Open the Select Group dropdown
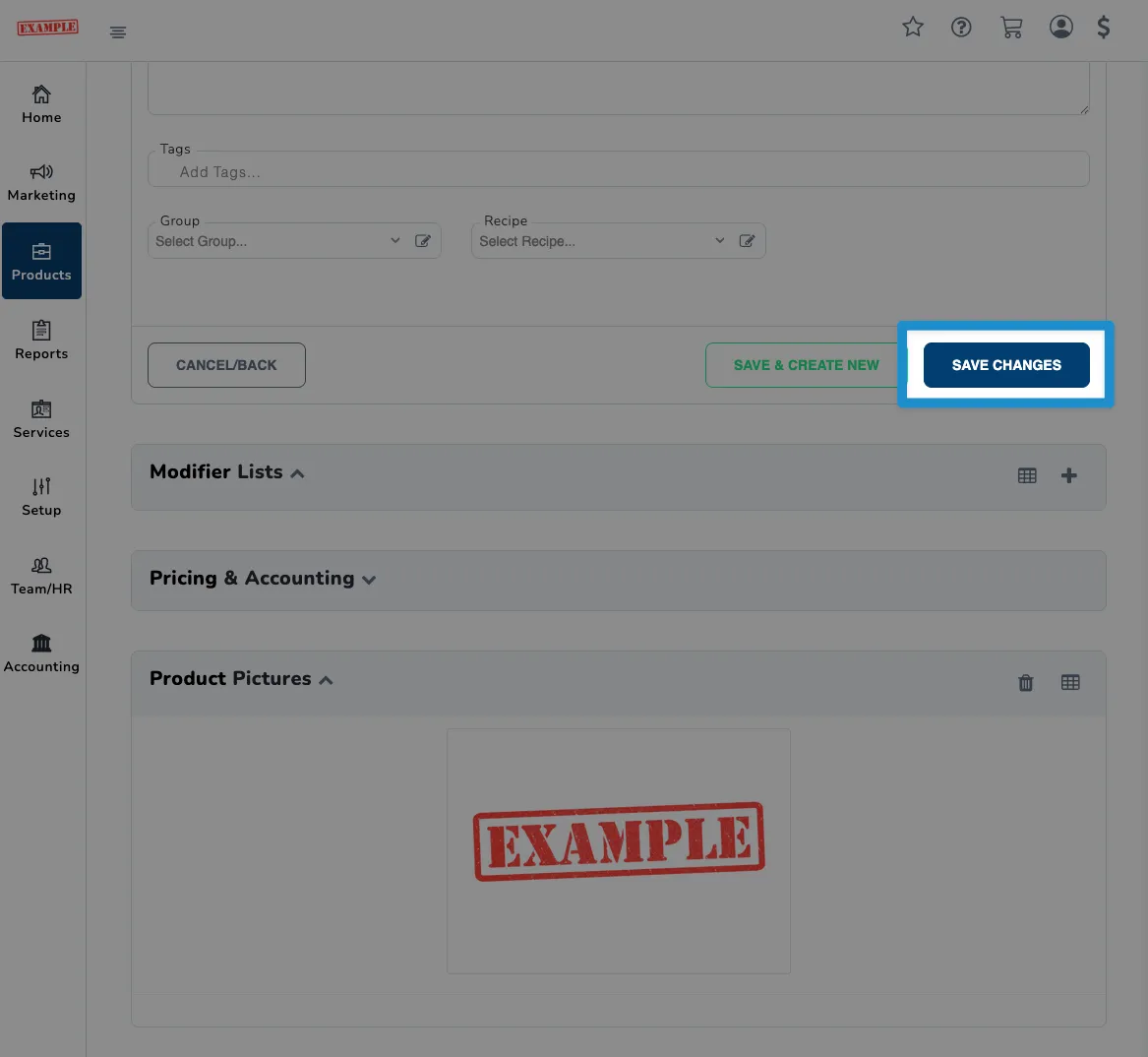 (278, 241)
